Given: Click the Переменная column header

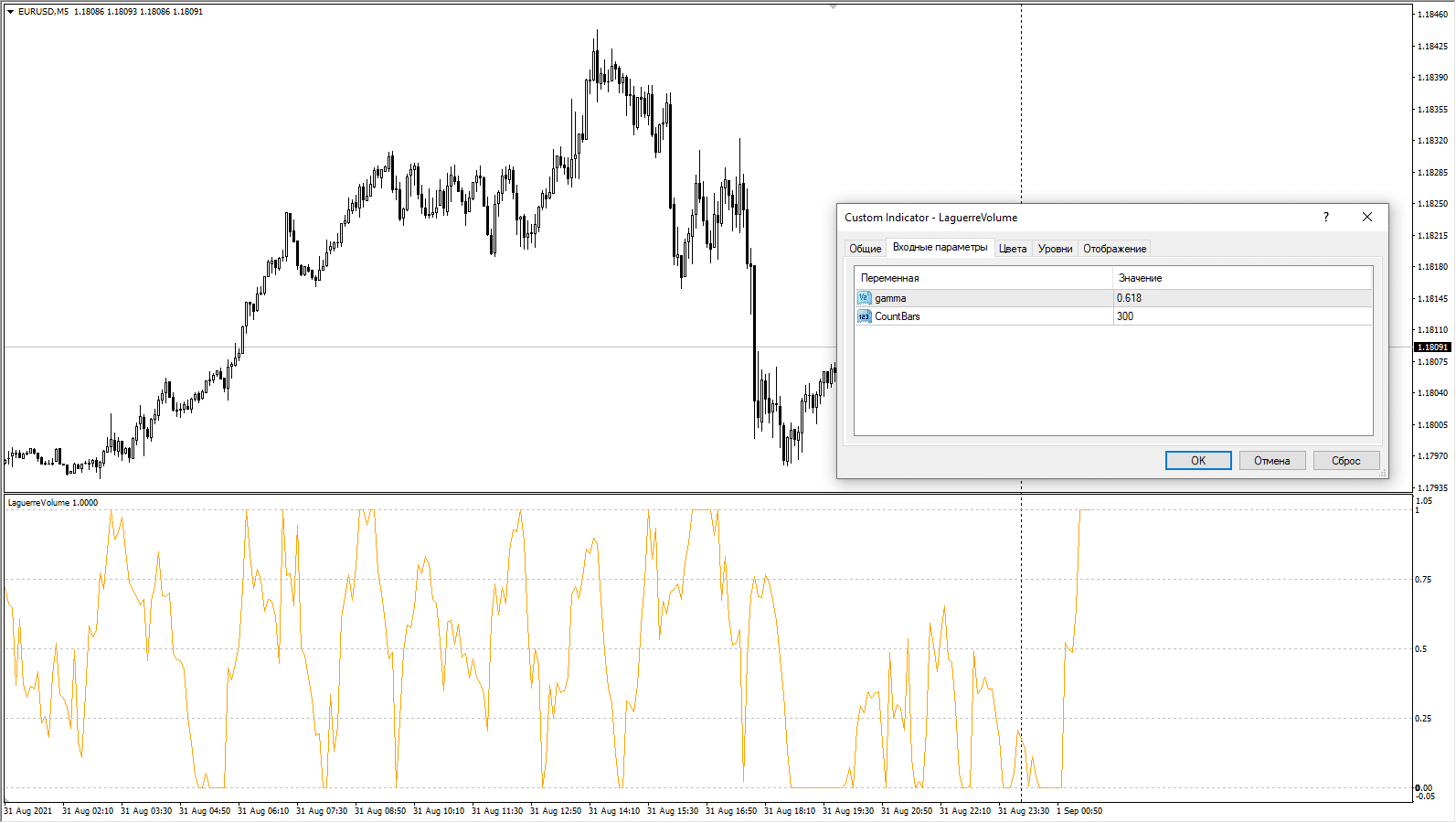Looking at the screenshot, I should coord(983,278).
